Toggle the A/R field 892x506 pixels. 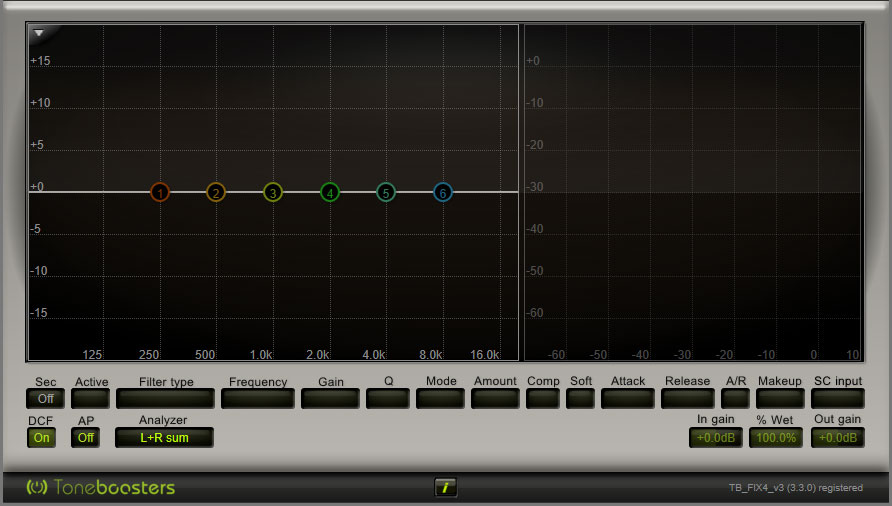pos(736,398)
